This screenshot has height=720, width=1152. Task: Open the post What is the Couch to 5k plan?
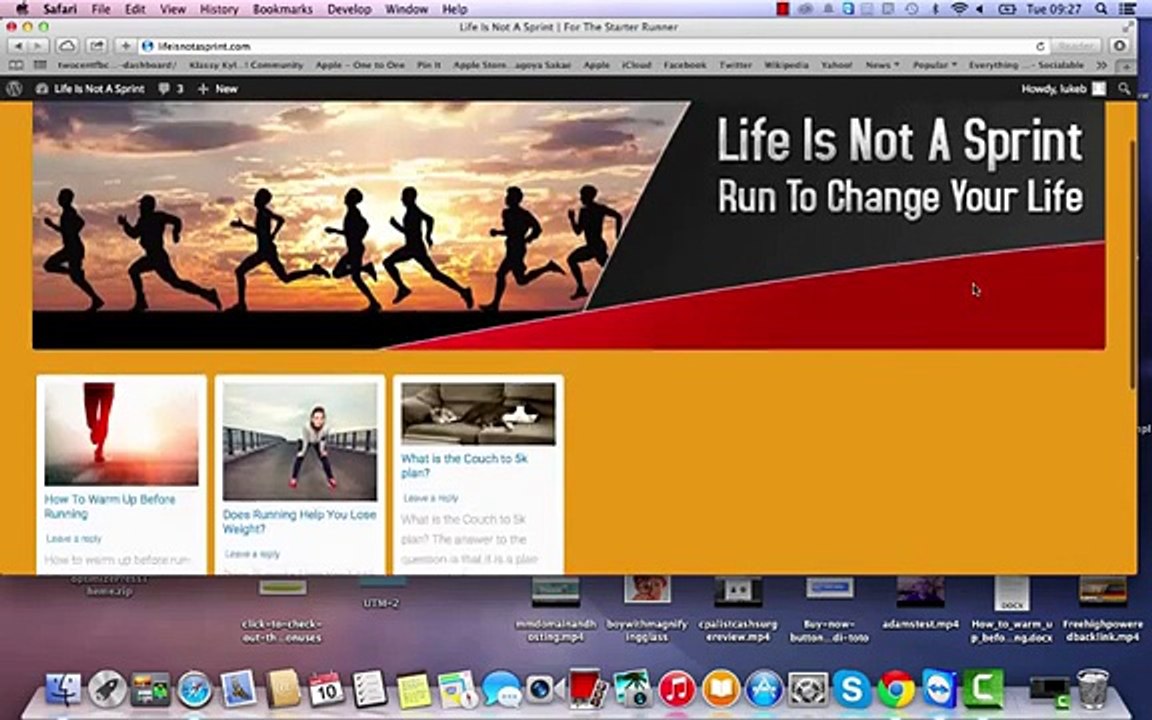pos(464,465)
